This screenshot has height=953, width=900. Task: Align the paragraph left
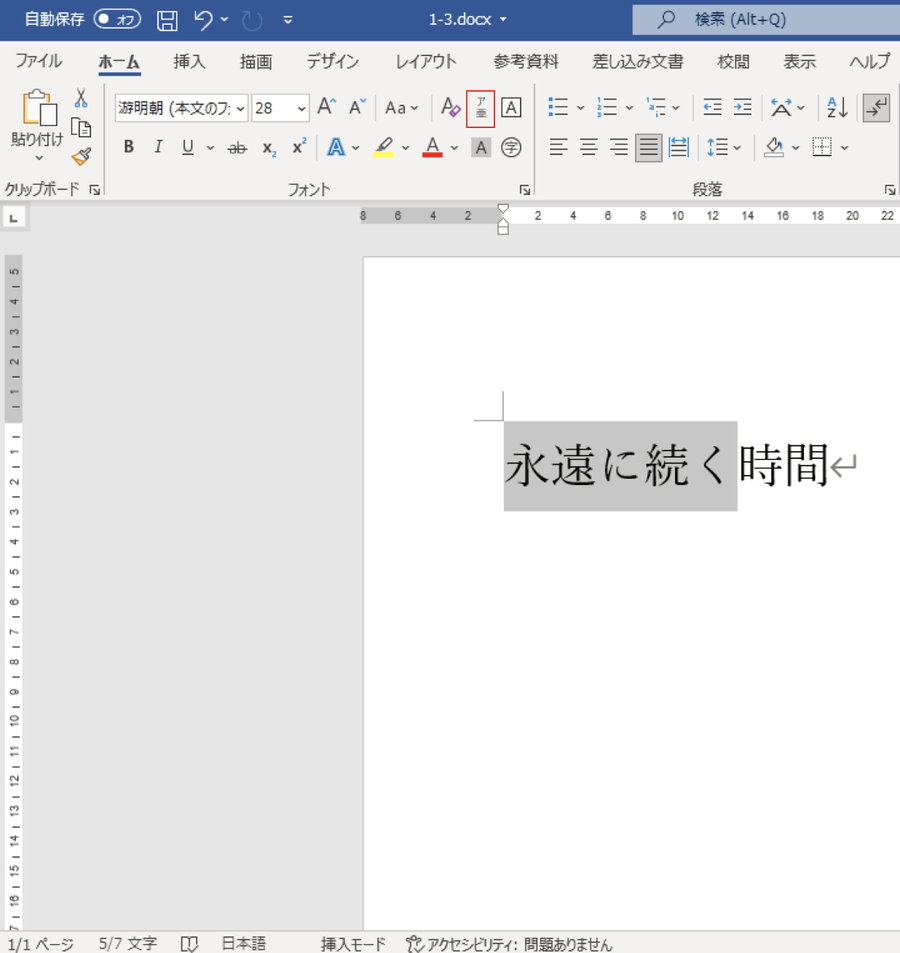[x=558, y=148]
